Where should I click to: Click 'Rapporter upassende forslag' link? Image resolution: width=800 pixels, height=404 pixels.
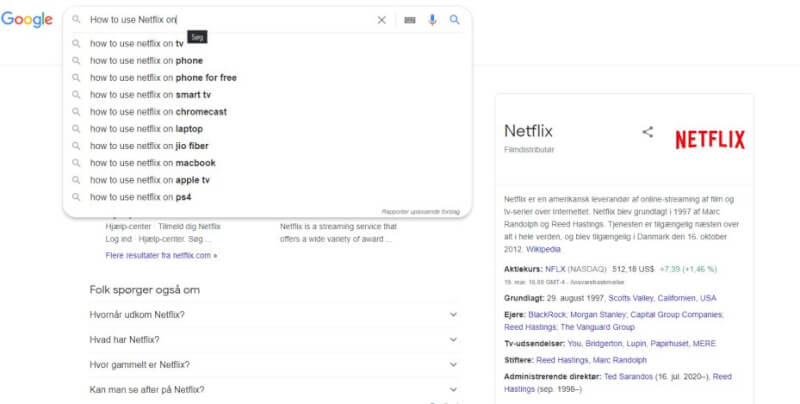420,212
